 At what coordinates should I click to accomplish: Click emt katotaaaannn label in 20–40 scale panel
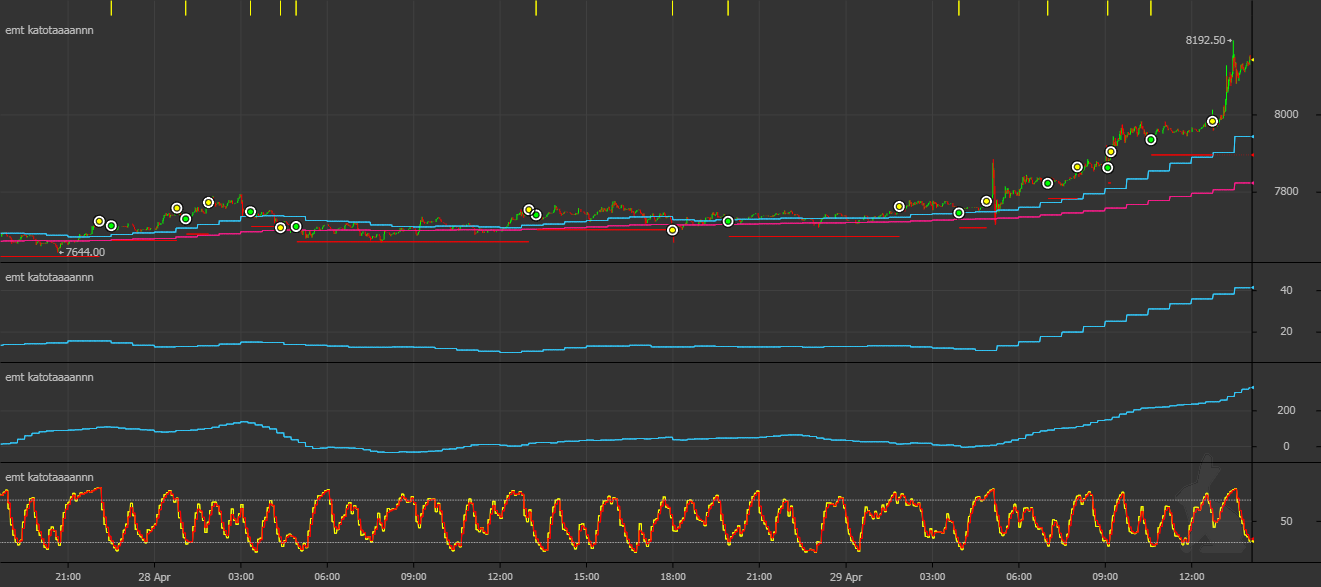50,277
